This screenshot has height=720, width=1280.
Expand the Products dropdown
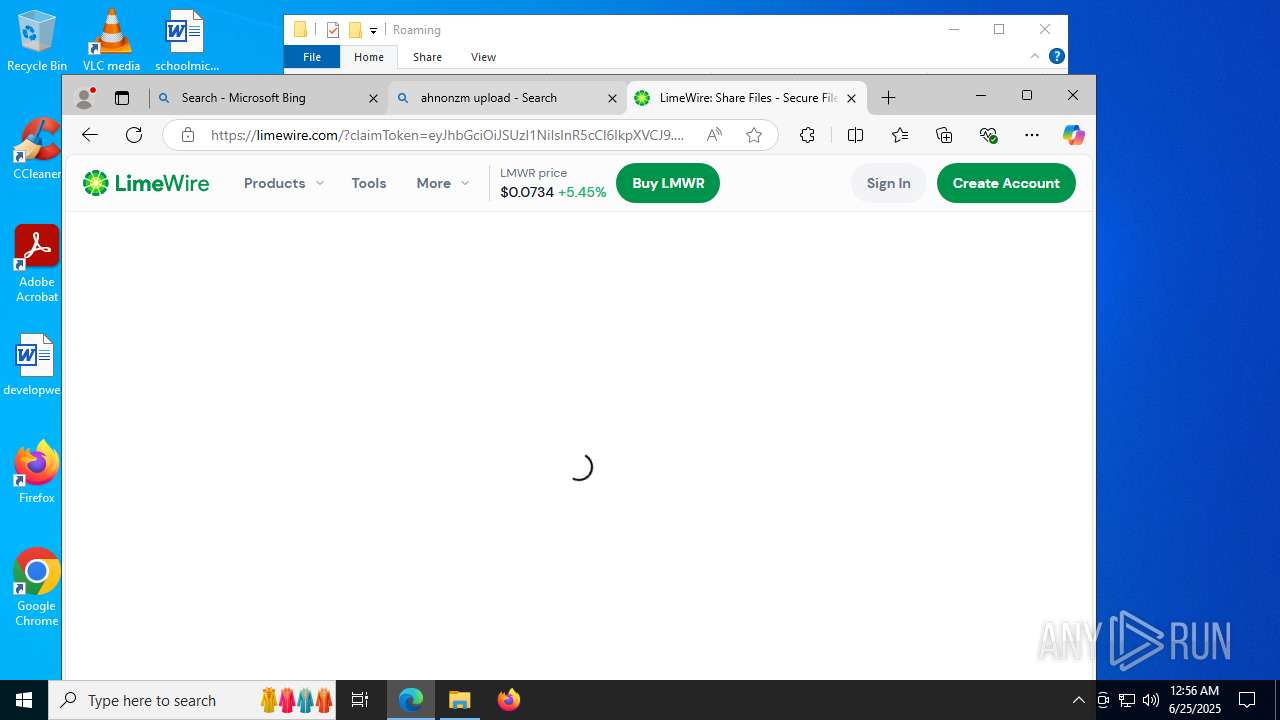click(284, 183)
